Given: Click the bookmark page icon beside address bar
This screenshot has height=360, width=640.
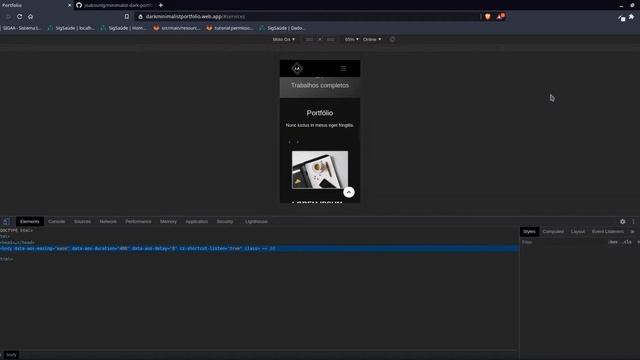Looking at the screenshot, I should [x=127, y=17].
